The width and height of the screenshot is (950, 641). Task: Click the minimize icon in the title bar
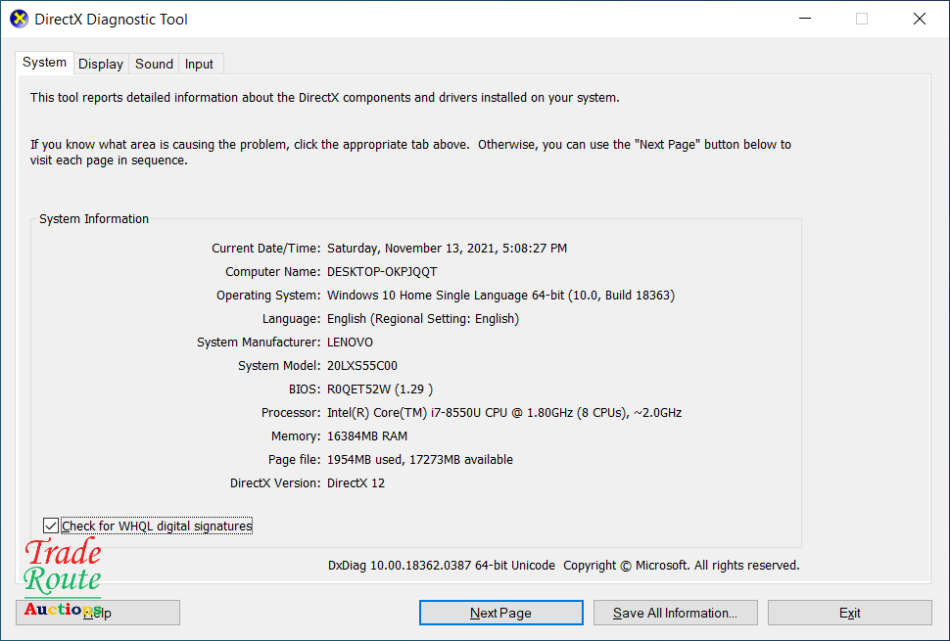[804, 18]
